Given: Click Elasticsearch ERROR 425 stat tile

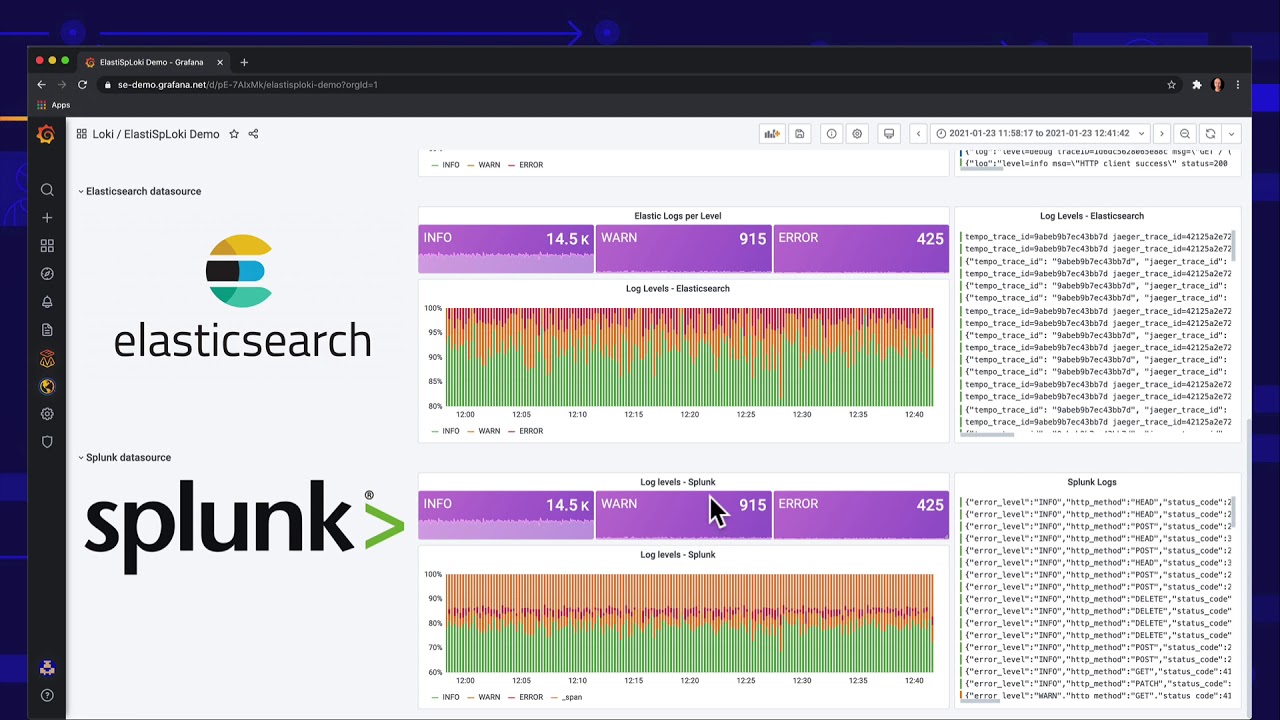Looking at the screenshot, I should (861, 249).
